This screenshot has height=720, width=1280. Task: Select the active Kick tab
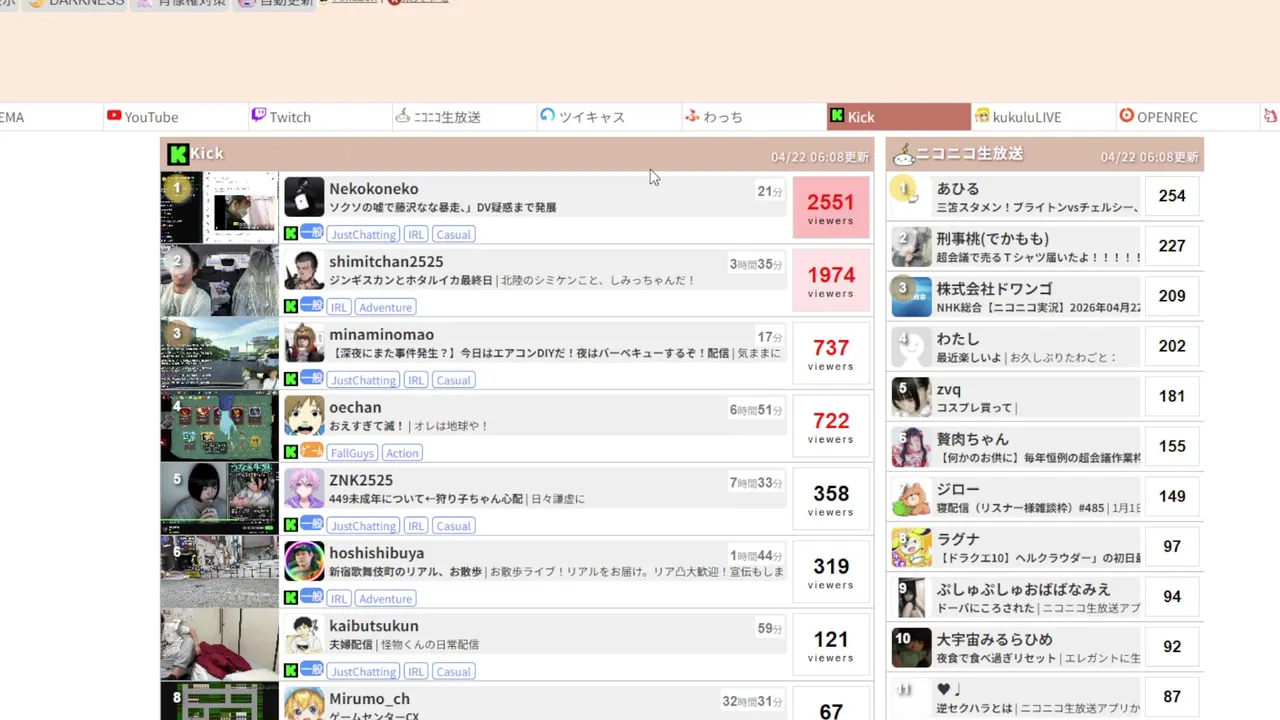[898, 117]
